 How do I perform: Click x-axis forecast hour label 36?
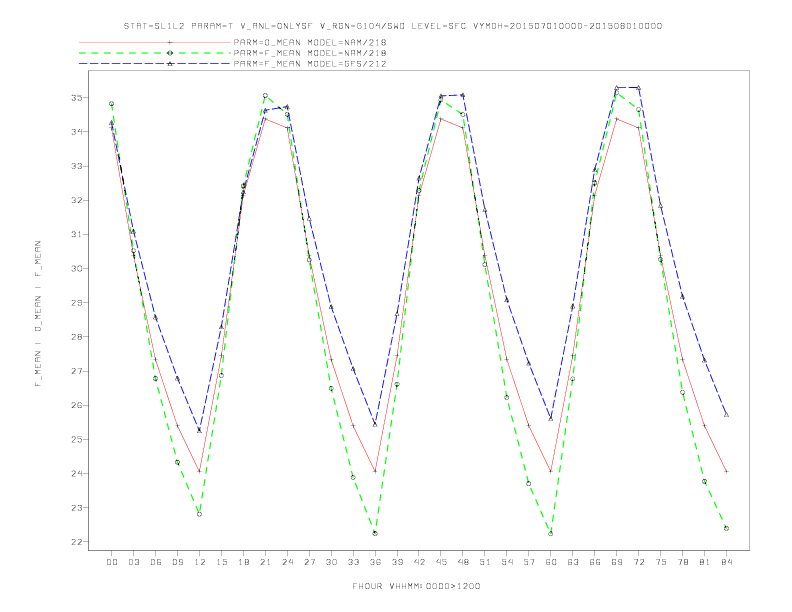pyautogui.click(x=375, y=562)
